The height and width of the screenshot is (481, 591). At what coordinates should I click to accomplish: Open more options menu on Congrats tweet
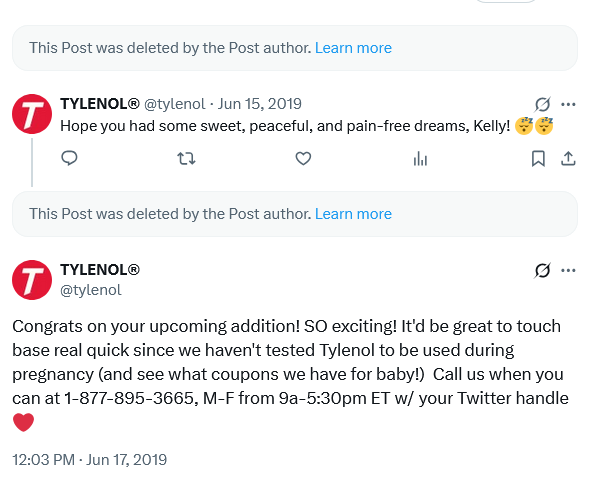coord(568,270)
